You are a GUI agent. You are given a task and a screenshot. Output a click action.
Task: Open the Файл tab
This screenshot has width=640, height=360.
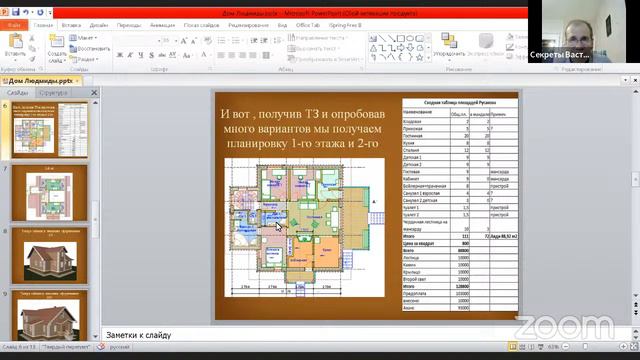coord(14,25)
